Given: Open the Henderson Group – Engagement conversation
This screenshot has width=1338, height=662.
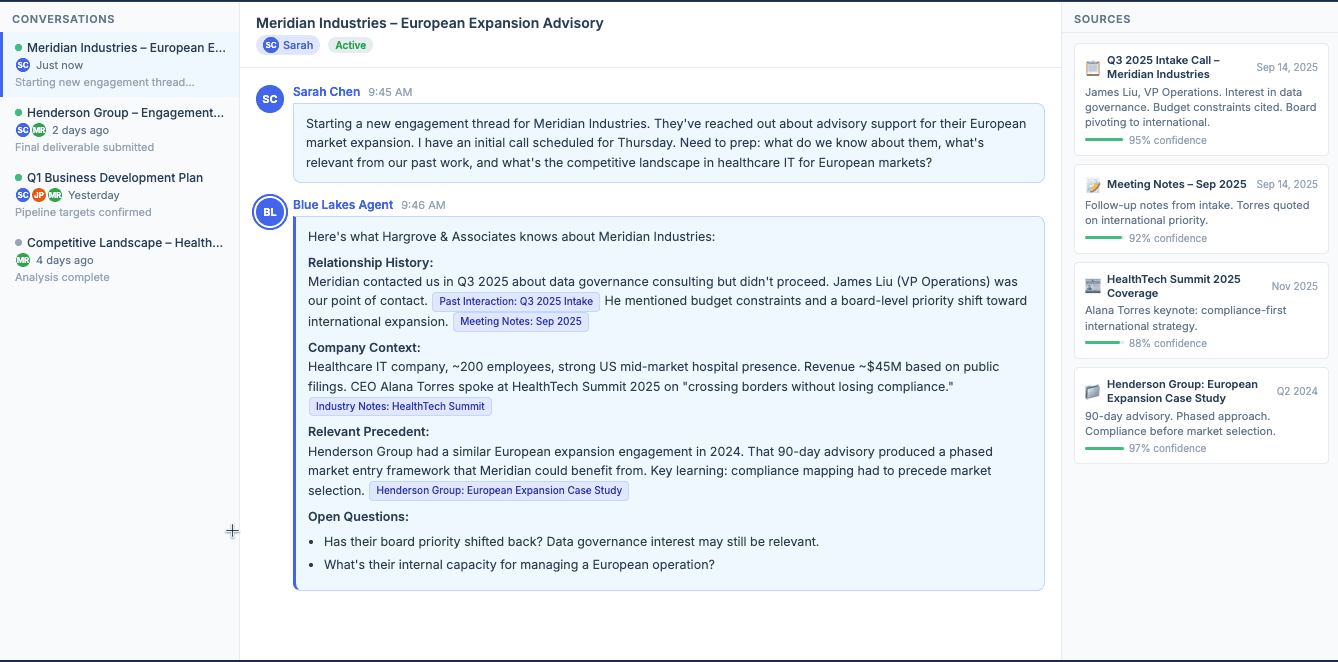Looking at the screenshot, I should (x=123, y=112).
